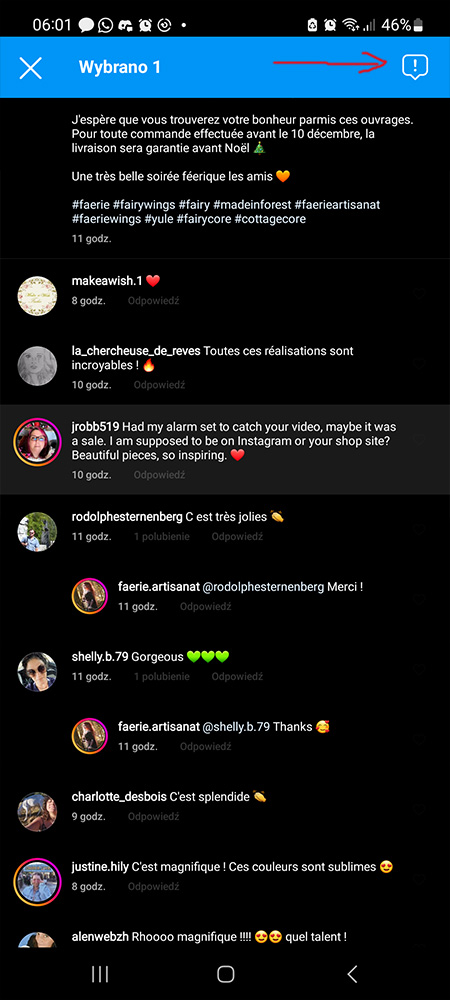The image size is (450, 1000).
Task: Reply to charlotte_desbois comment via Odpowiedź
Action: click(x=153, y=816)
